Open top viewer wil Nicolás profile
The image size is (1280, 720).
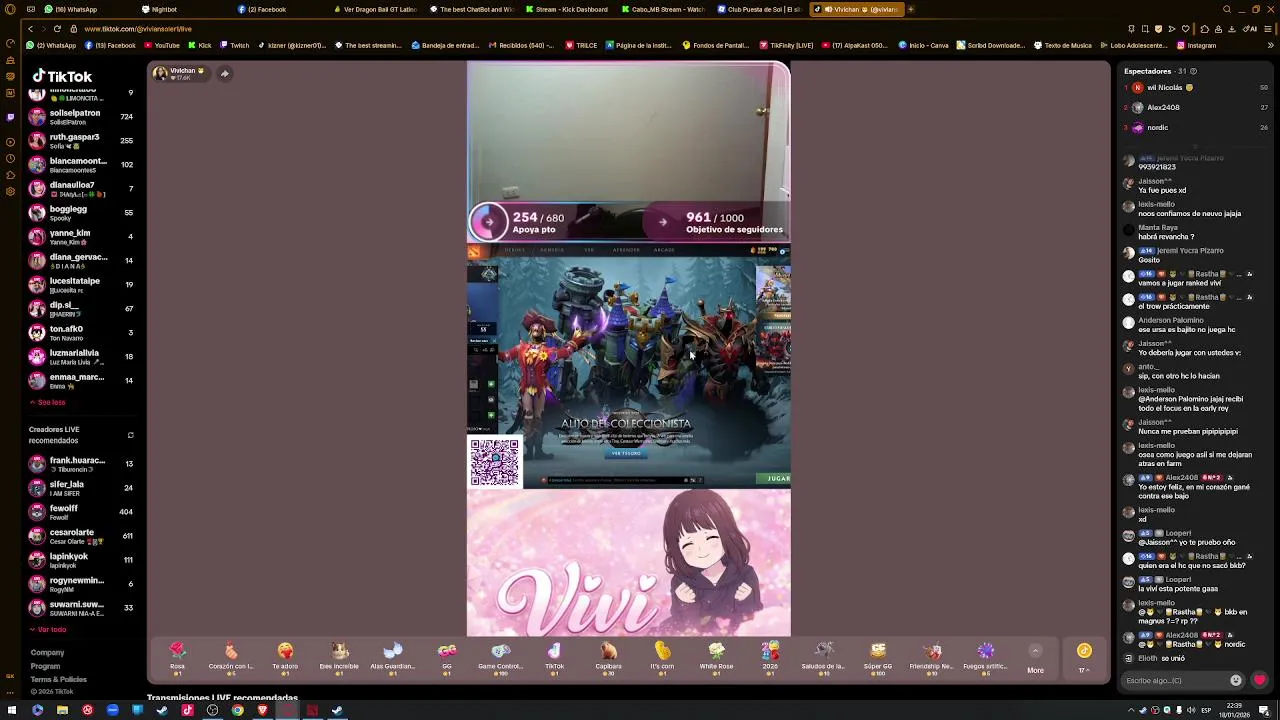[x=1195, y=88]
